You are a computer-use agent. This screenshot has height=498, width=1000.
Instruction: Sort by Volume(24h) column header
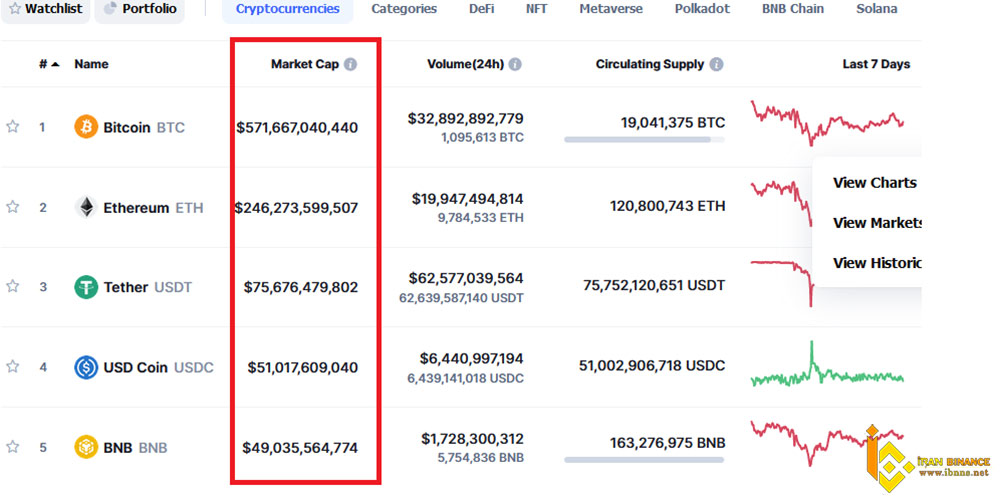[465, 64]
